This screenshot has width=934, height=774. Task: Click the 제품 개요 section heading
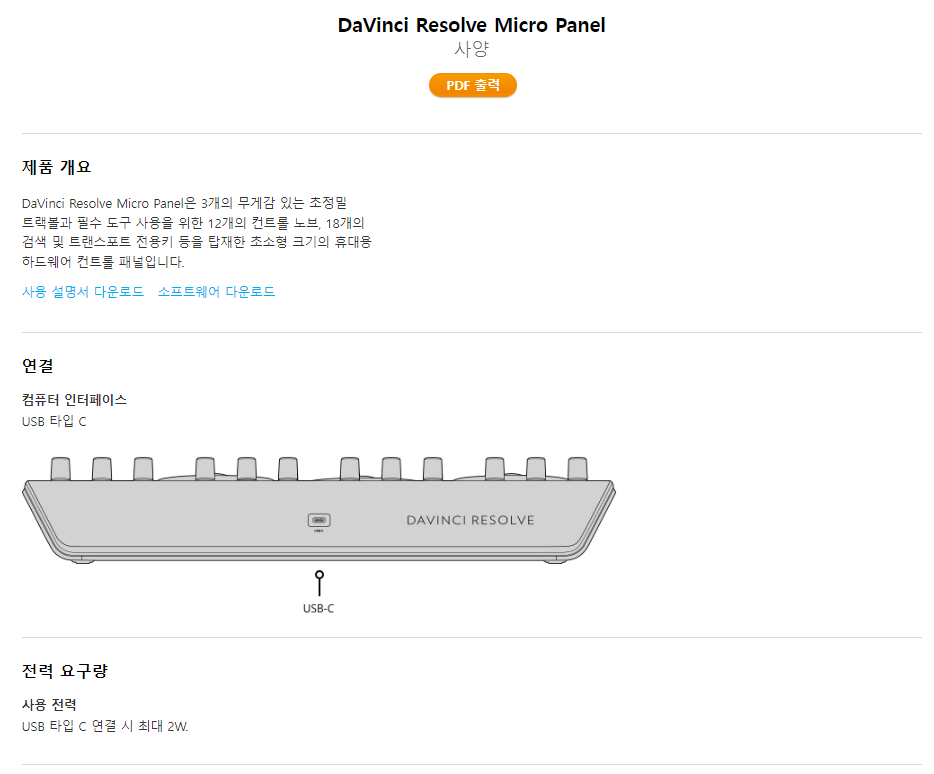click(x=57, y=167)
